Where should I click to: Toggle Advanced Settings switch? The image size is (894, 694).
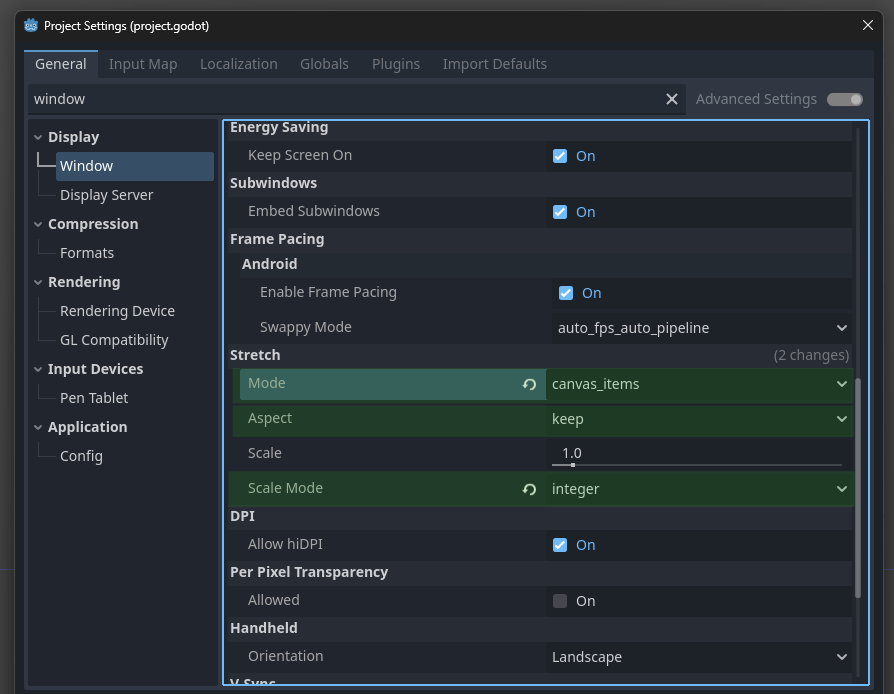845,99
